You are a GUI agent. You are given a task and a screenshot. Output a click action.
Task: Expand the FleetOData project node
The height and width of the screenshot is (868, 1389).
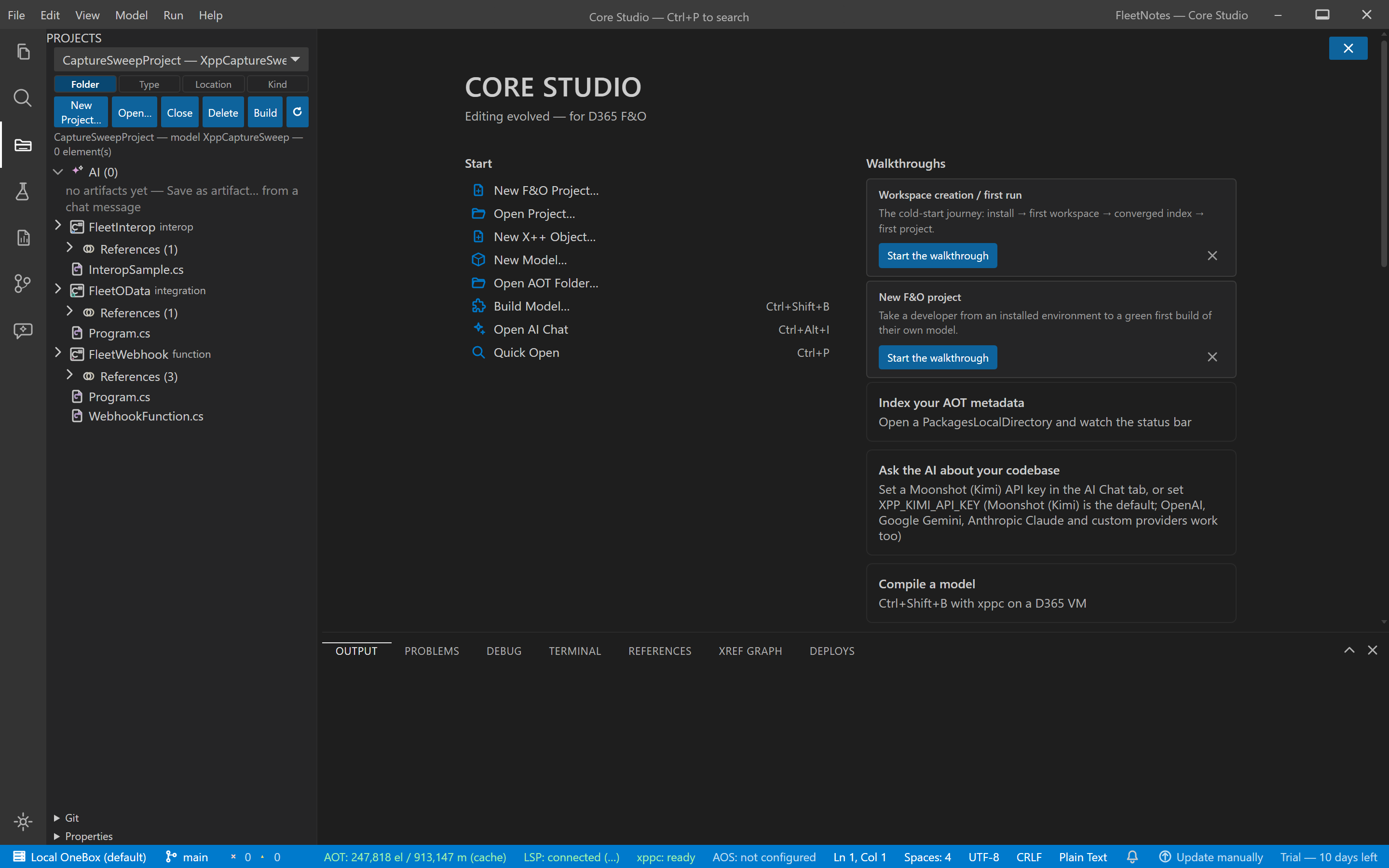click(x=58, y=289)
